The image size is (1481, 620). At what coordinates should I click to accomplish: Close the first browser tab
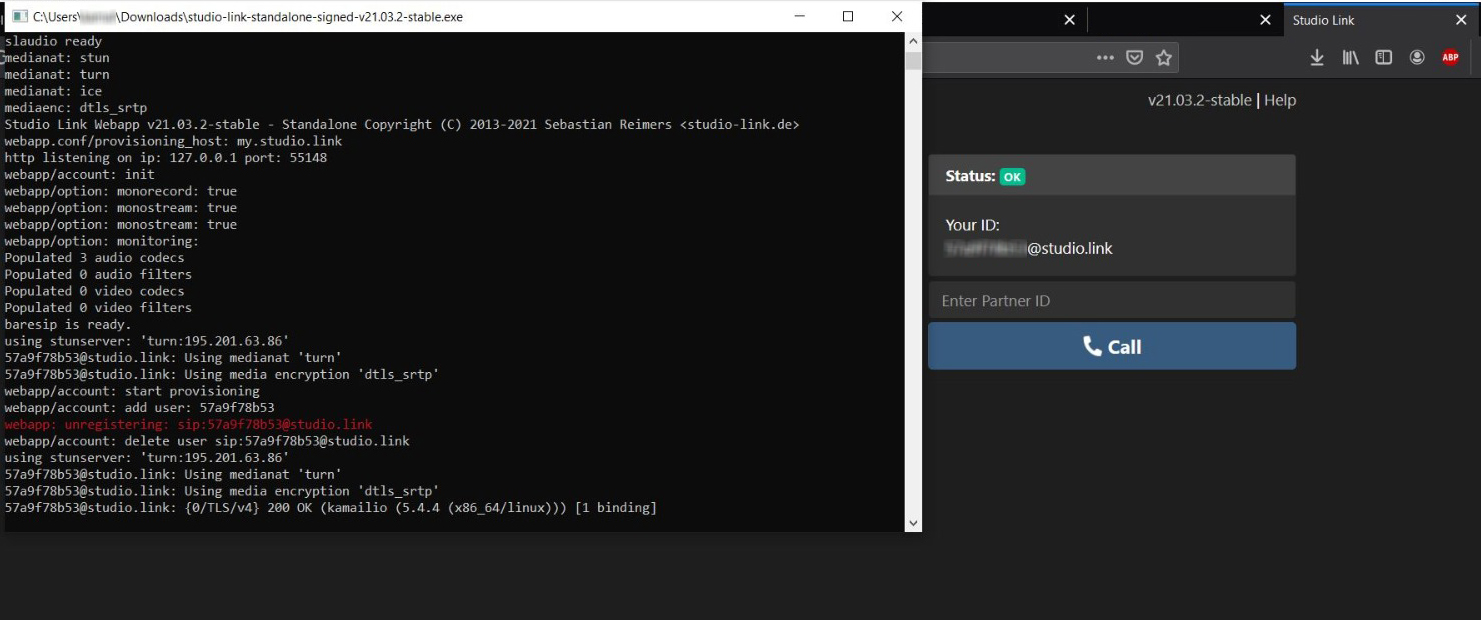click(x=1069, y=20)
